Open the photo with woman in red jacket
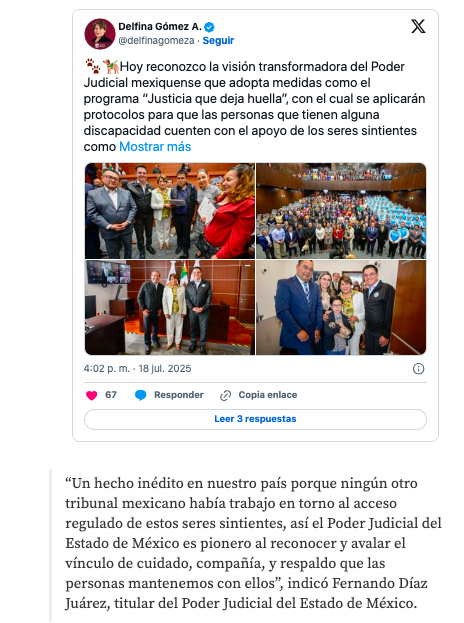This screenshot has width=464, height=623. (170, 211)
